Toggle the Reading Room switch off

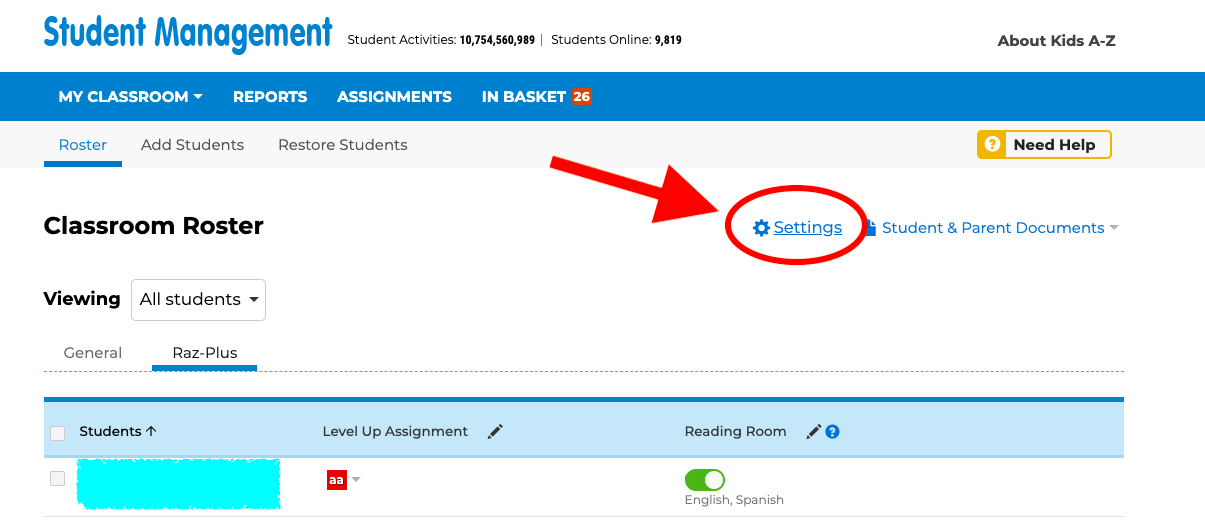pos(704,480)
